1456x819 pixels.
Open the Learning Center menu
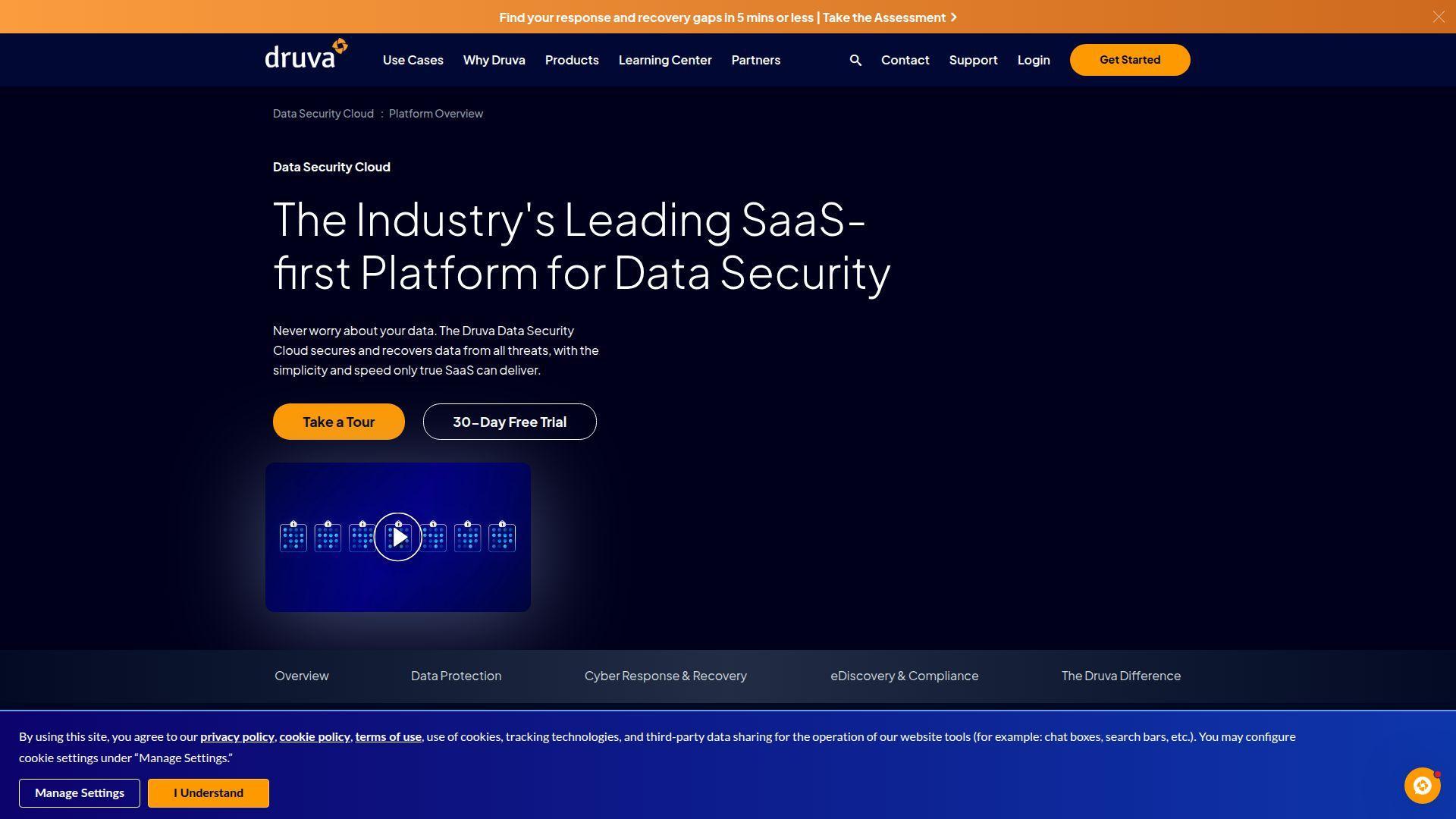point(665,60)
